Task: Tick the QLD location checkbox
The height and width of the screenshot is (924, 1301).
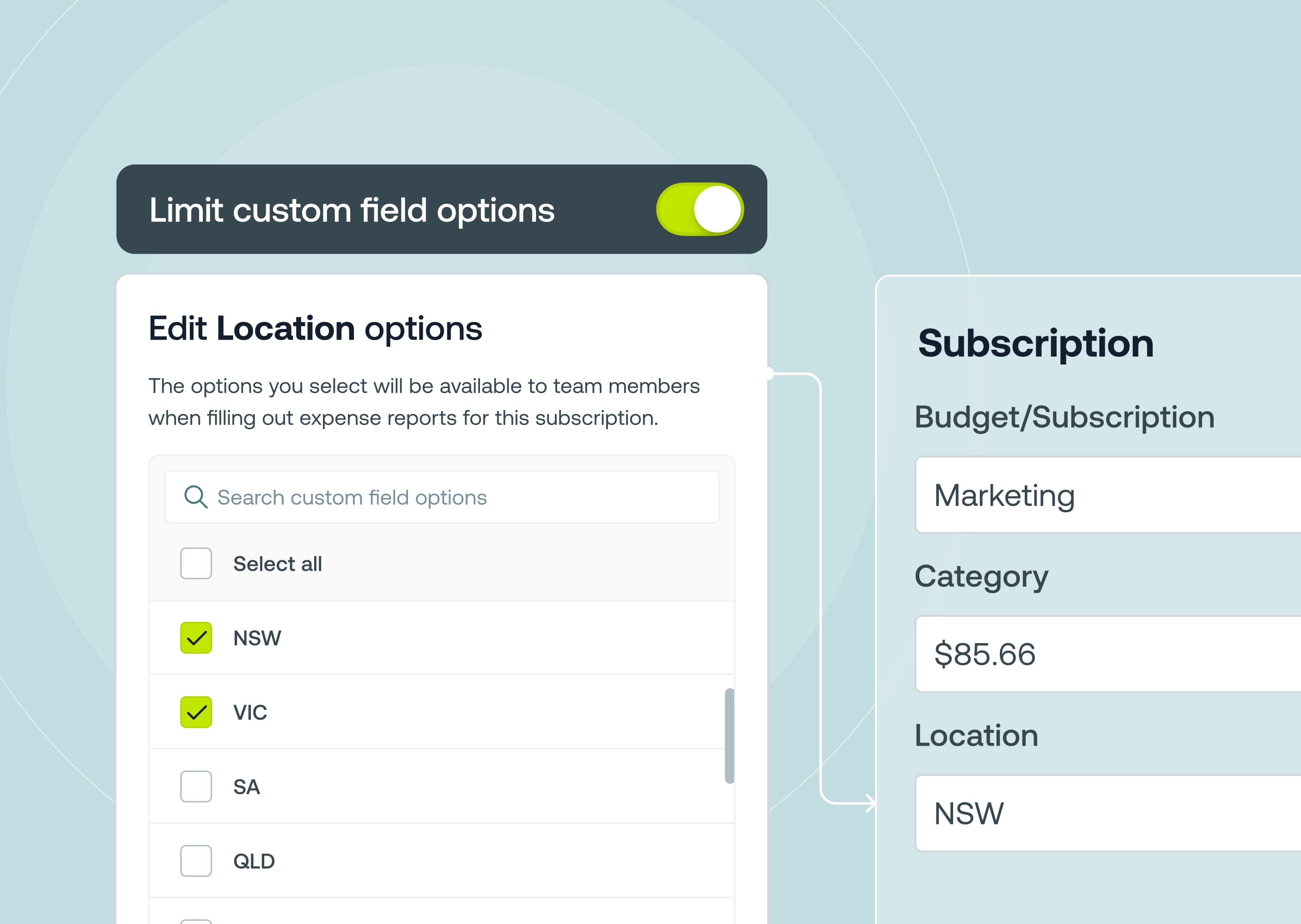Action: [x=196, y=861]
